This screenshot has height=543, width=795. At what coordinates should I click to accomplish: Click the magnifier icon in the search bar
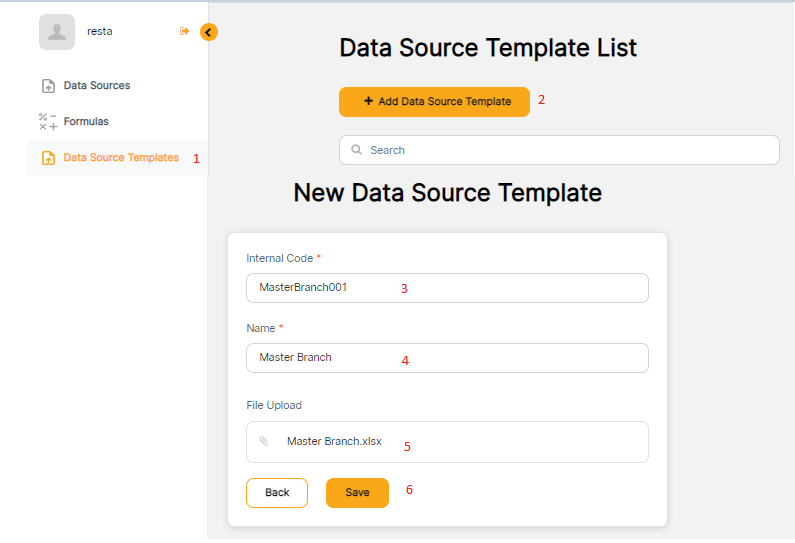(x=356, y=150)
